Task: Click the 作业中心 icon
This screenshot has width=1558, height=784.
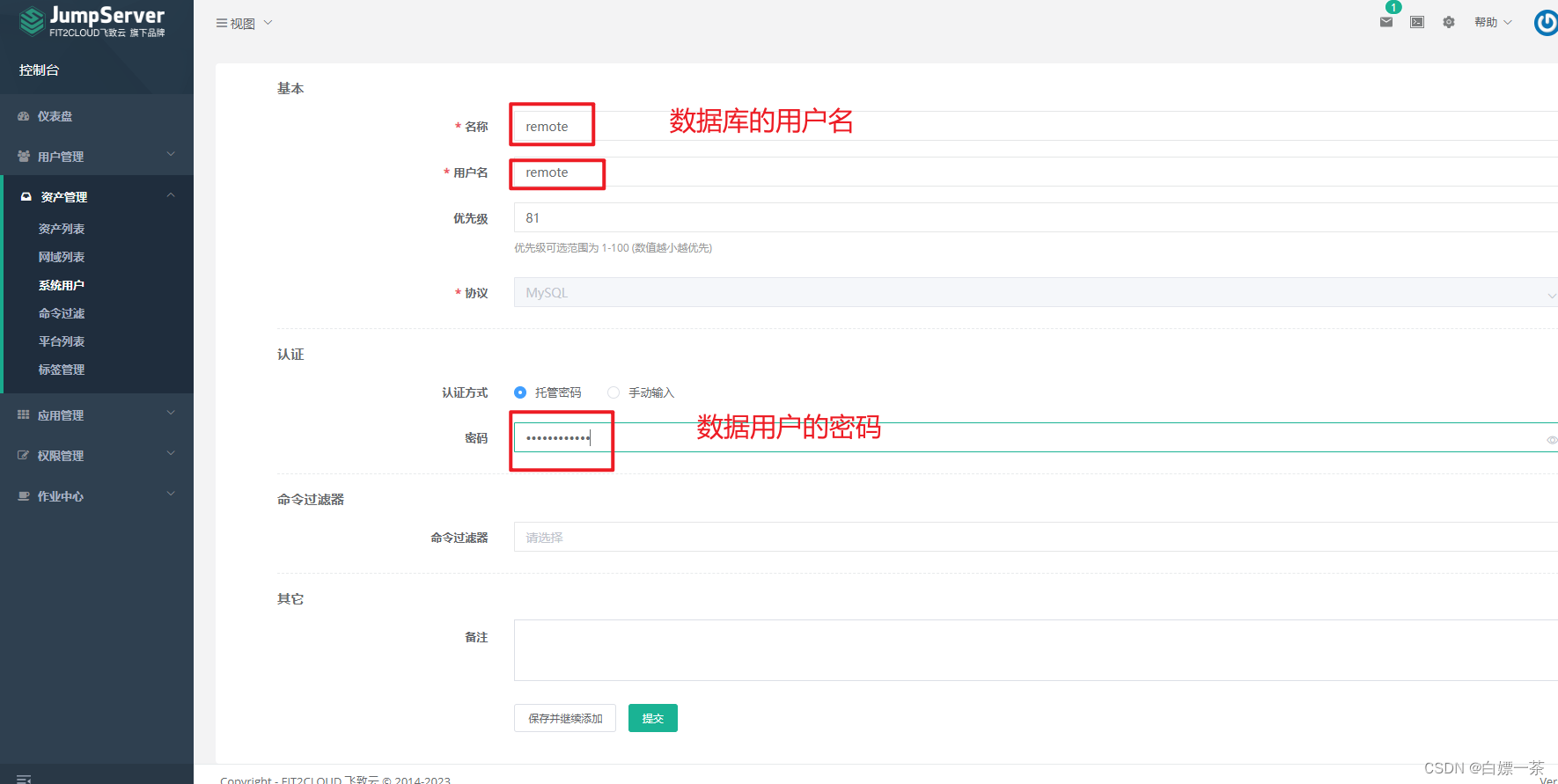Action: click(x=24, y=496)
